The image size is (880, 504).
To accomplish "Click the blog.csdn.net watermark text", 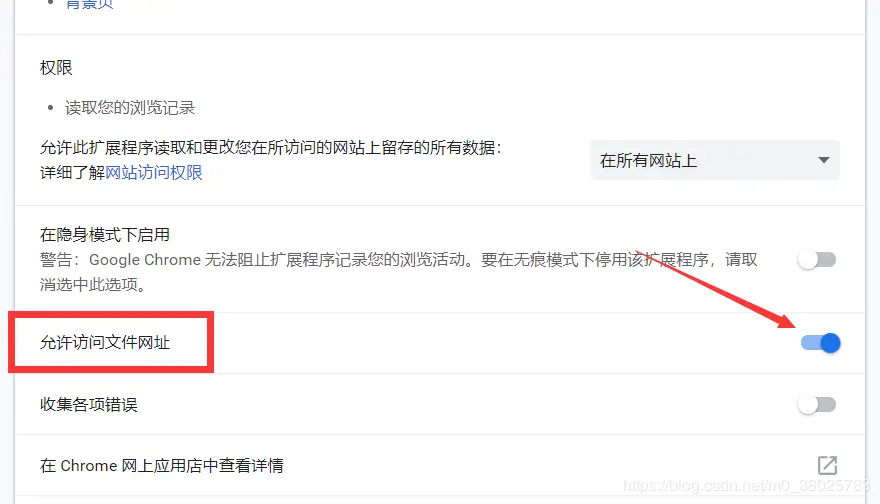I will [746, 485].
